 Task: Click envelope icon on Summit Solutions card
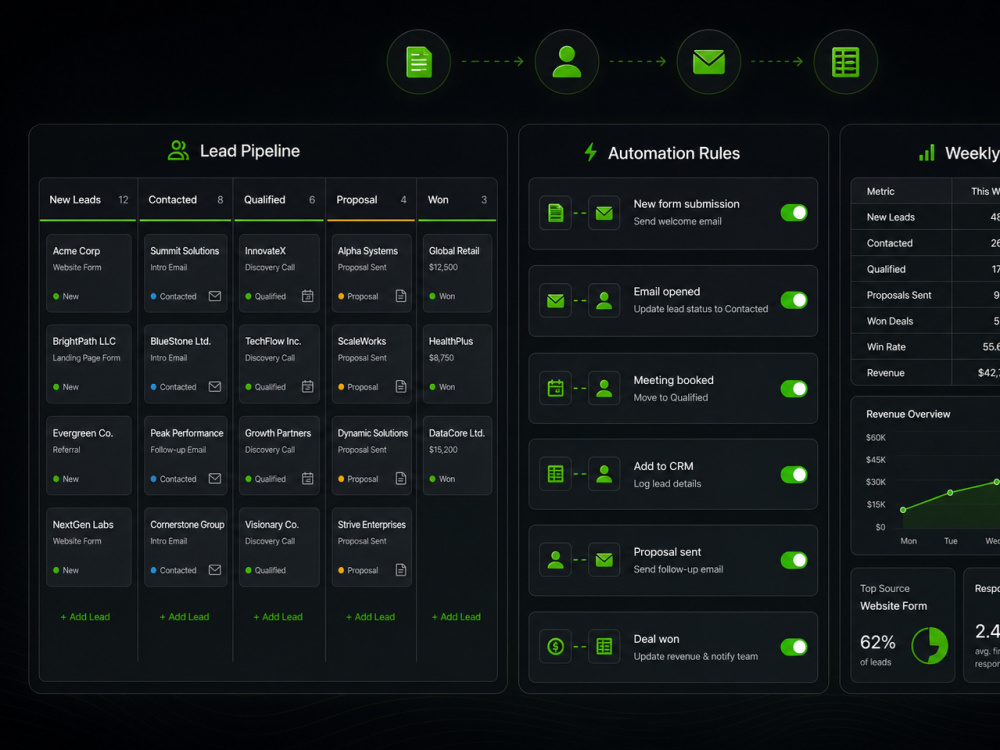pyautogui.click(x=215, y=296)
